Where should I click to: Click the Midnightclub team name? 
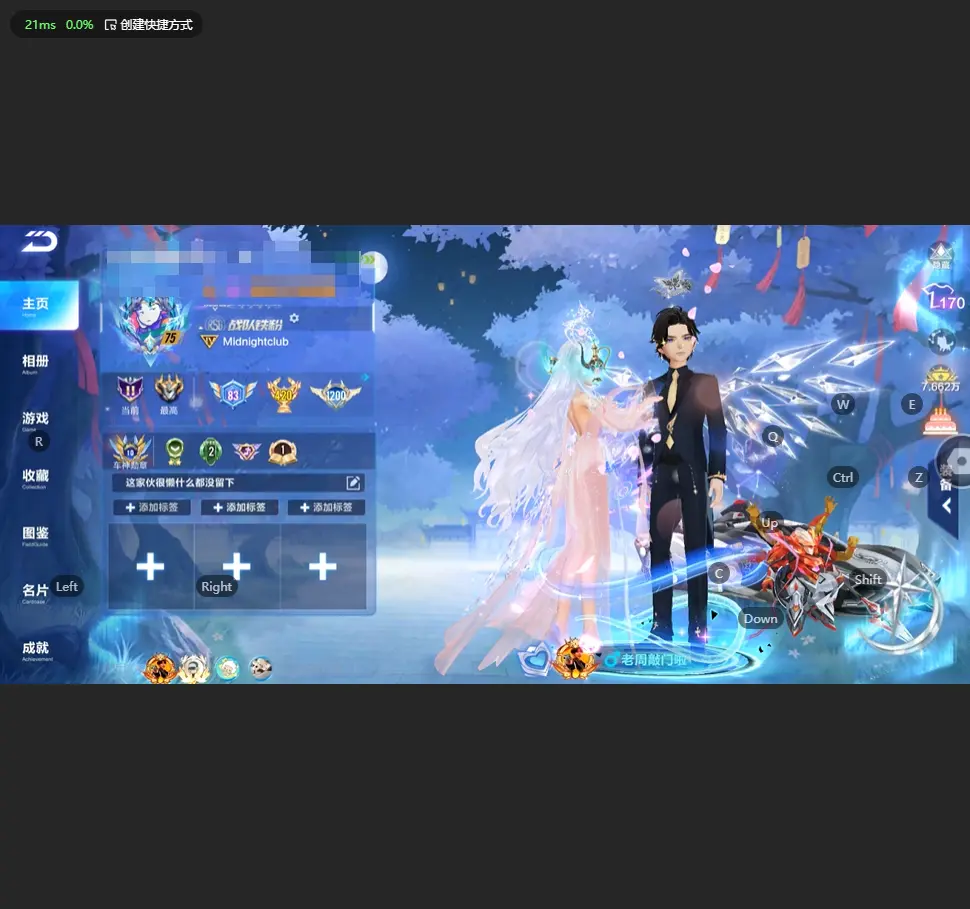tap(255, 342)
